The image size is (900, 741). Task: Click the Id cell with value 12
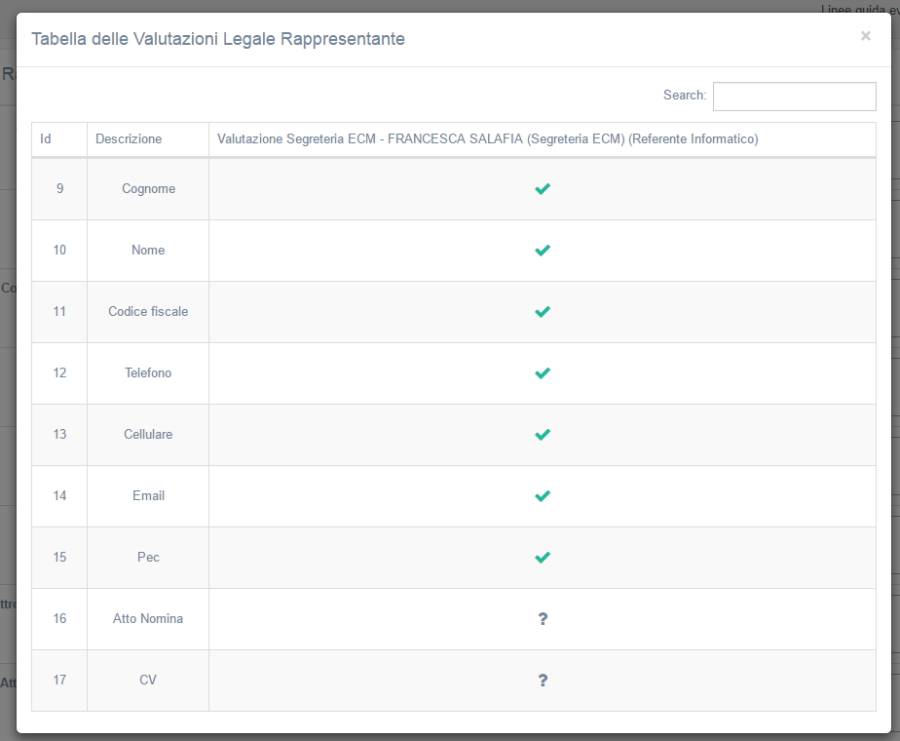59,373
